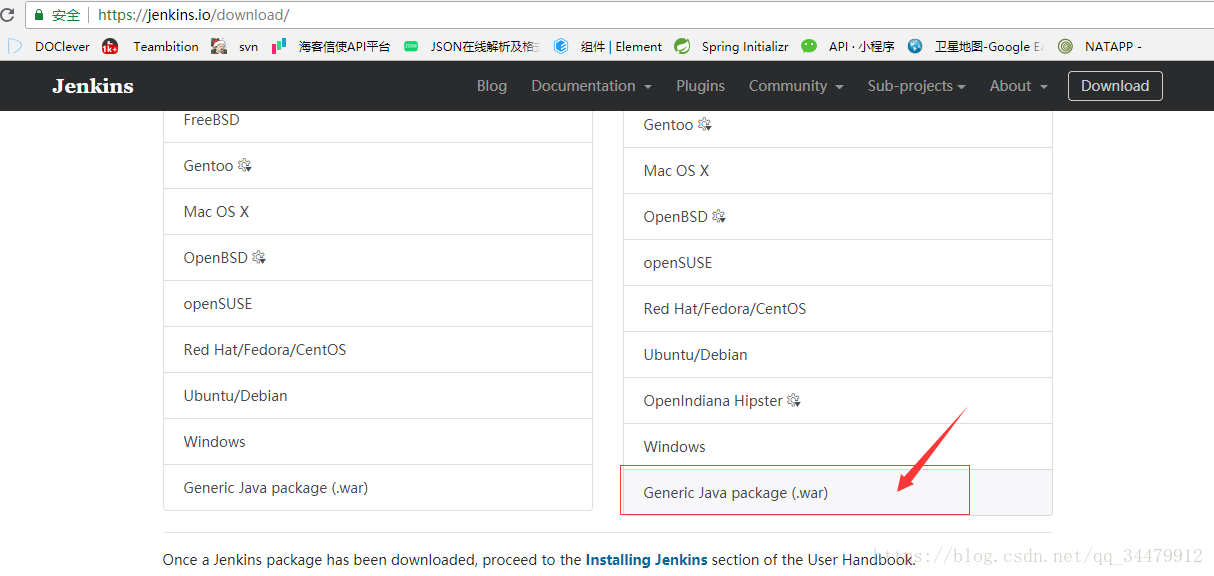The image size is (1214, 576).
Task: Click the gear icon beside right Gentoo
Action: coord(705,125)
